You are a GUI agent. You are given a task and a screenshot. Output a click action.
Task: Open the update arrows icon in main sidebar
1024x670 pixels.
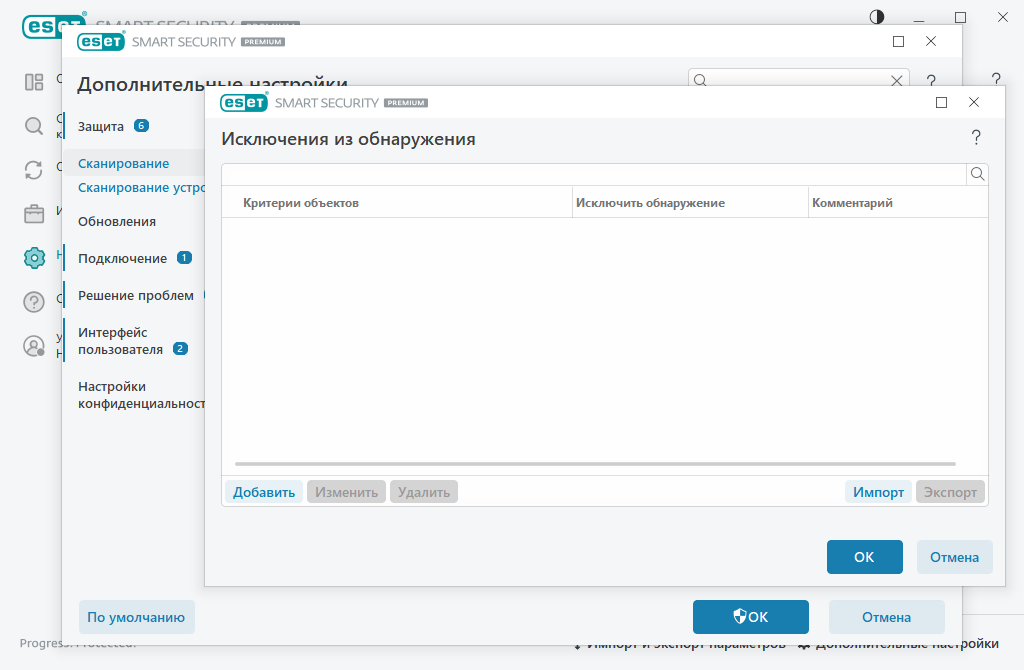pyautogui.click(x=34, y=170)
